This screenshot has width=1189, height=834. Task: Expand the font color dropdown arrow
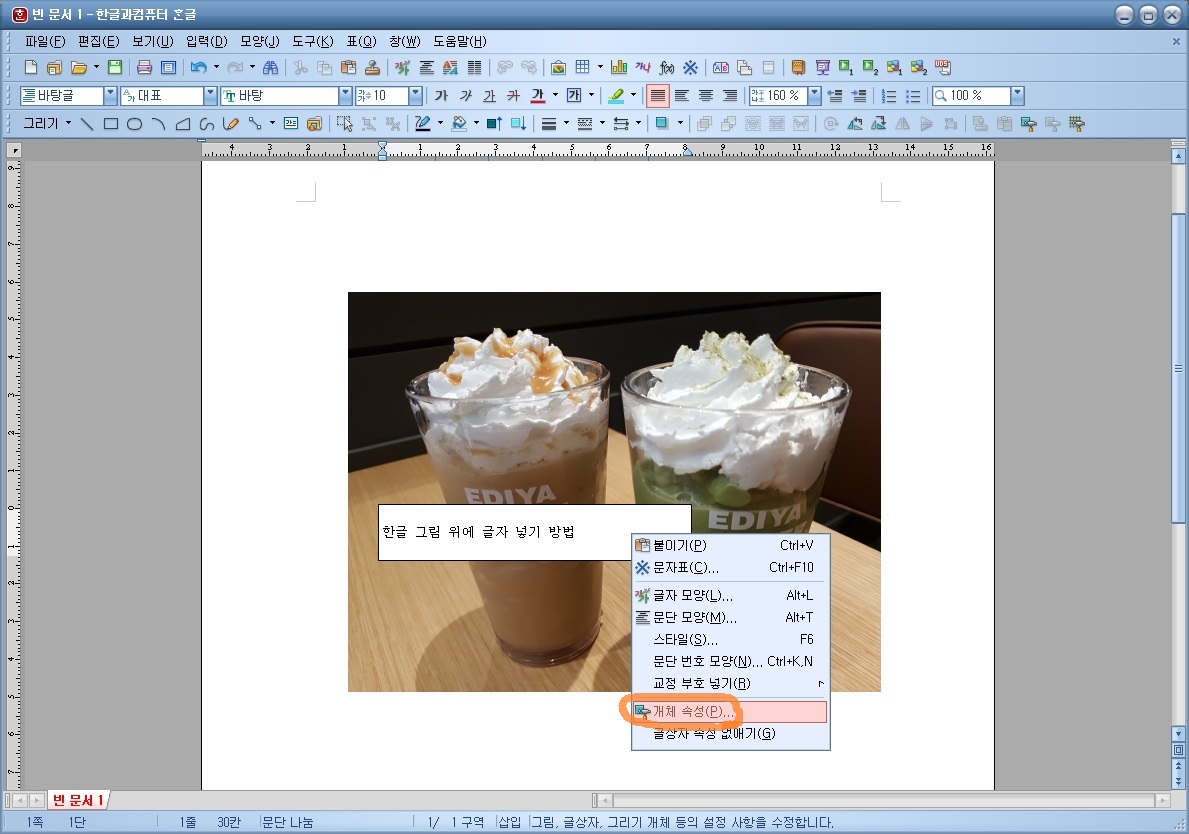click(x=555, y=96)
